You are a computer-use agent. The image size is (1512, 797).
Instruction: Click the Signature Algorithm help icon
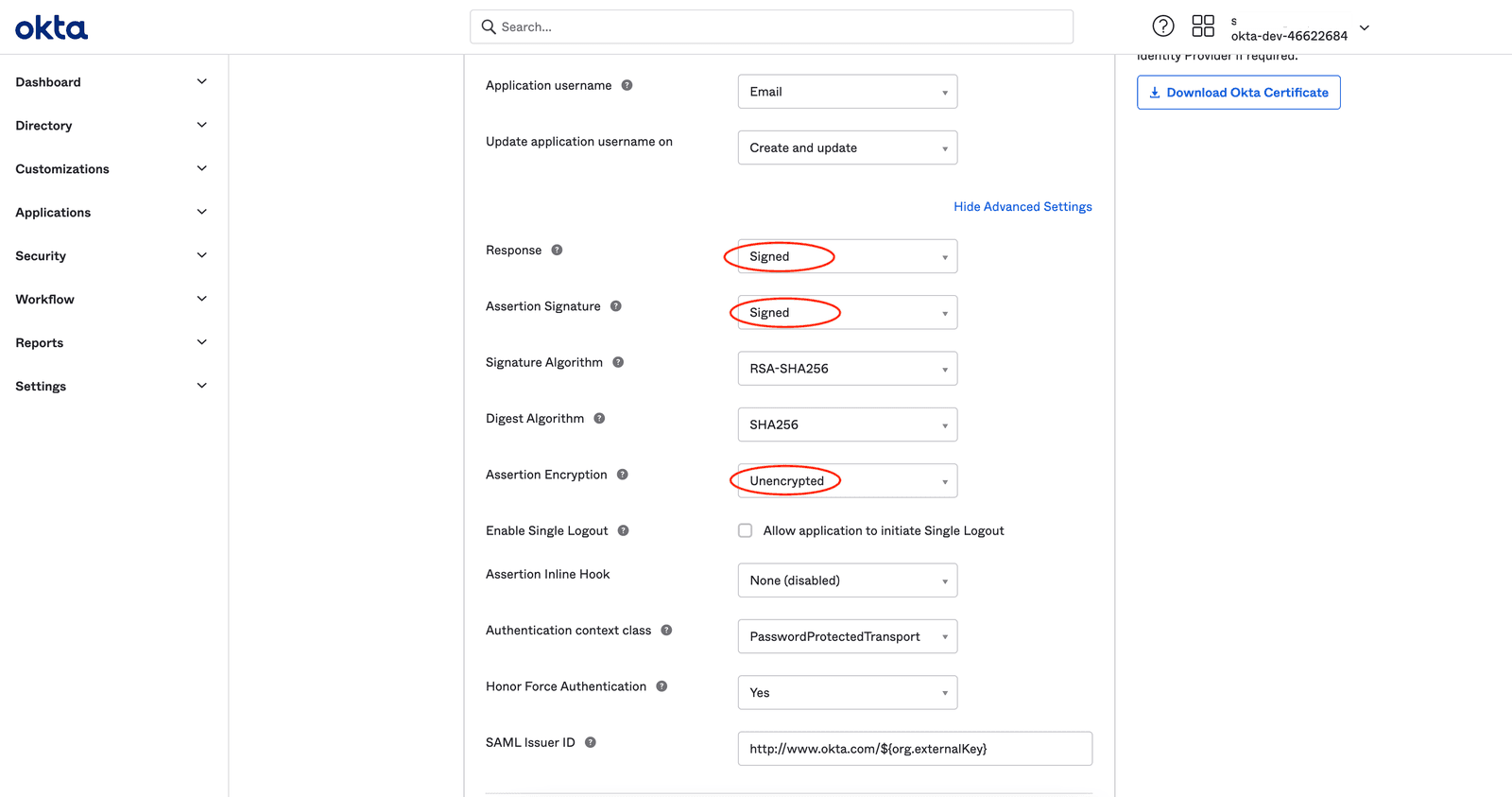pos(617,361)
